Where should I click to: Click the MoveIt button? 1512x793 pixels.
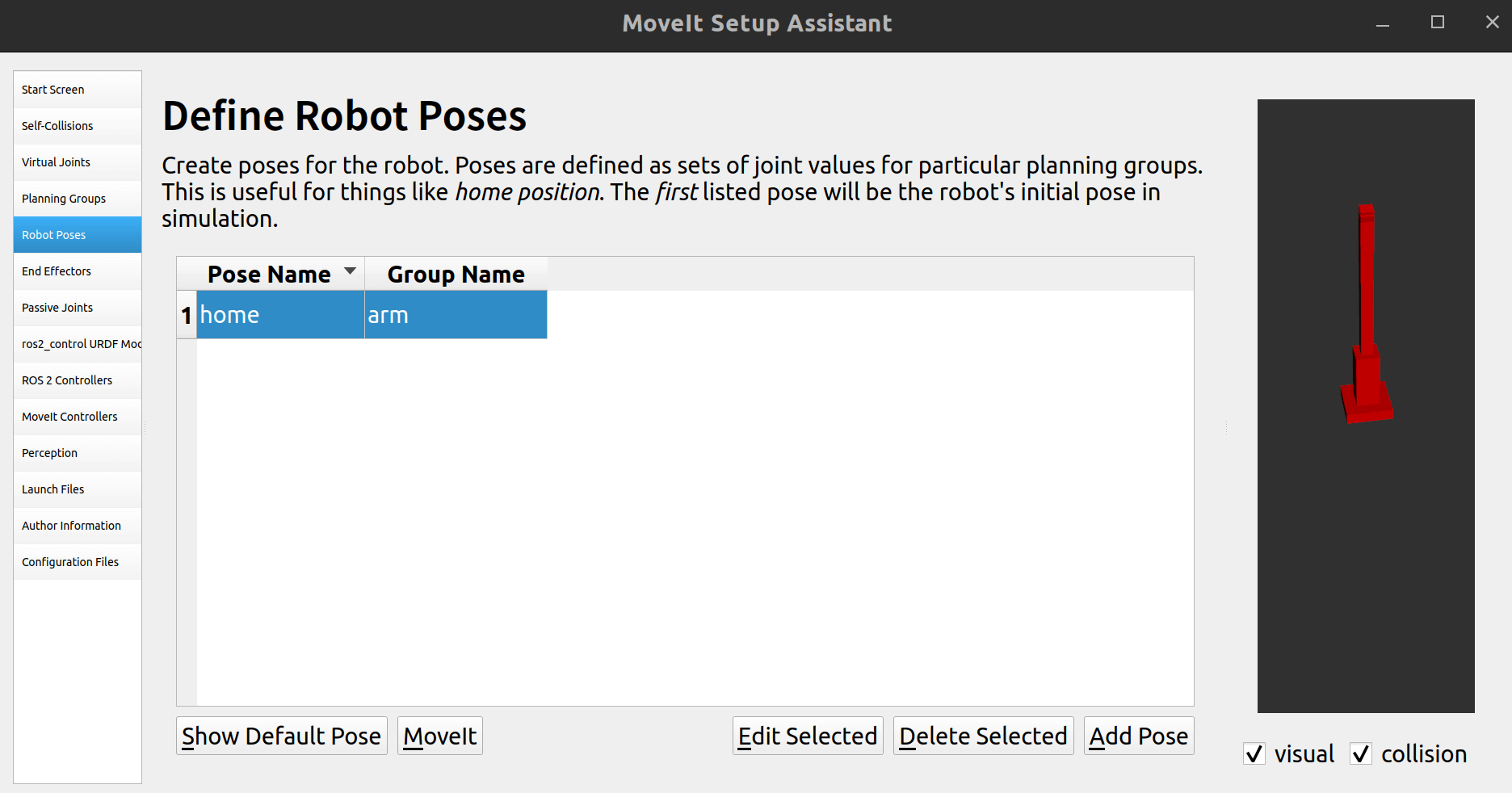point(440,736)
